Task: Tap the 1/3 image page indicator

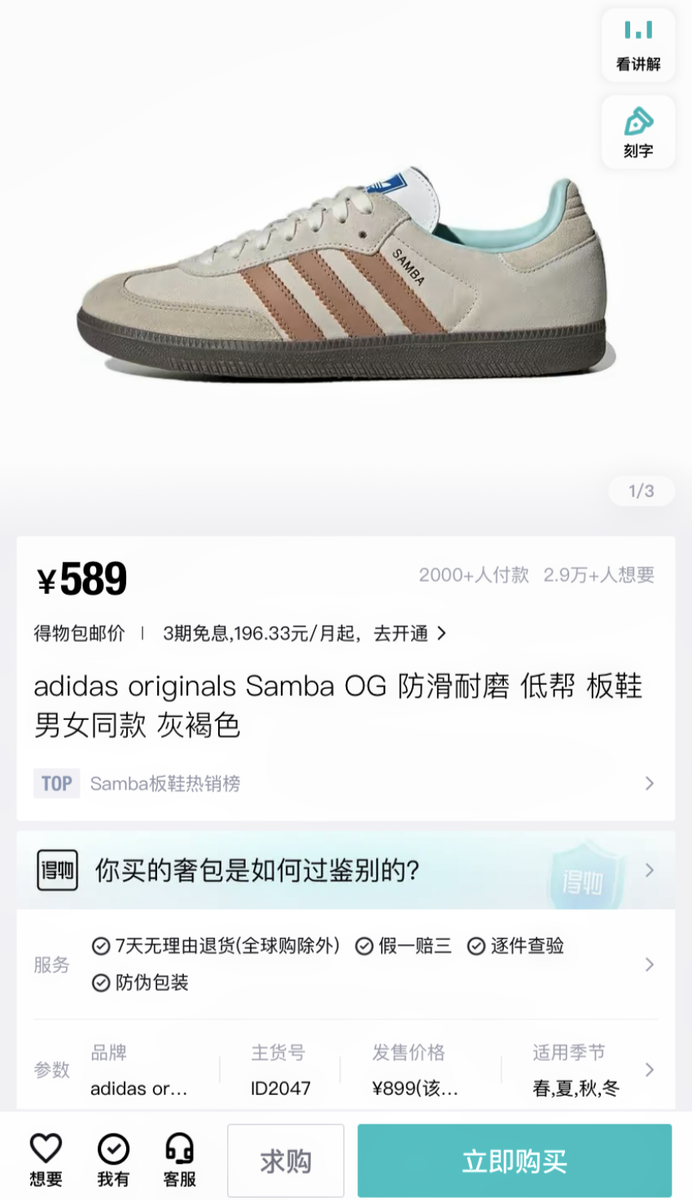Action: tap(641, 491)
